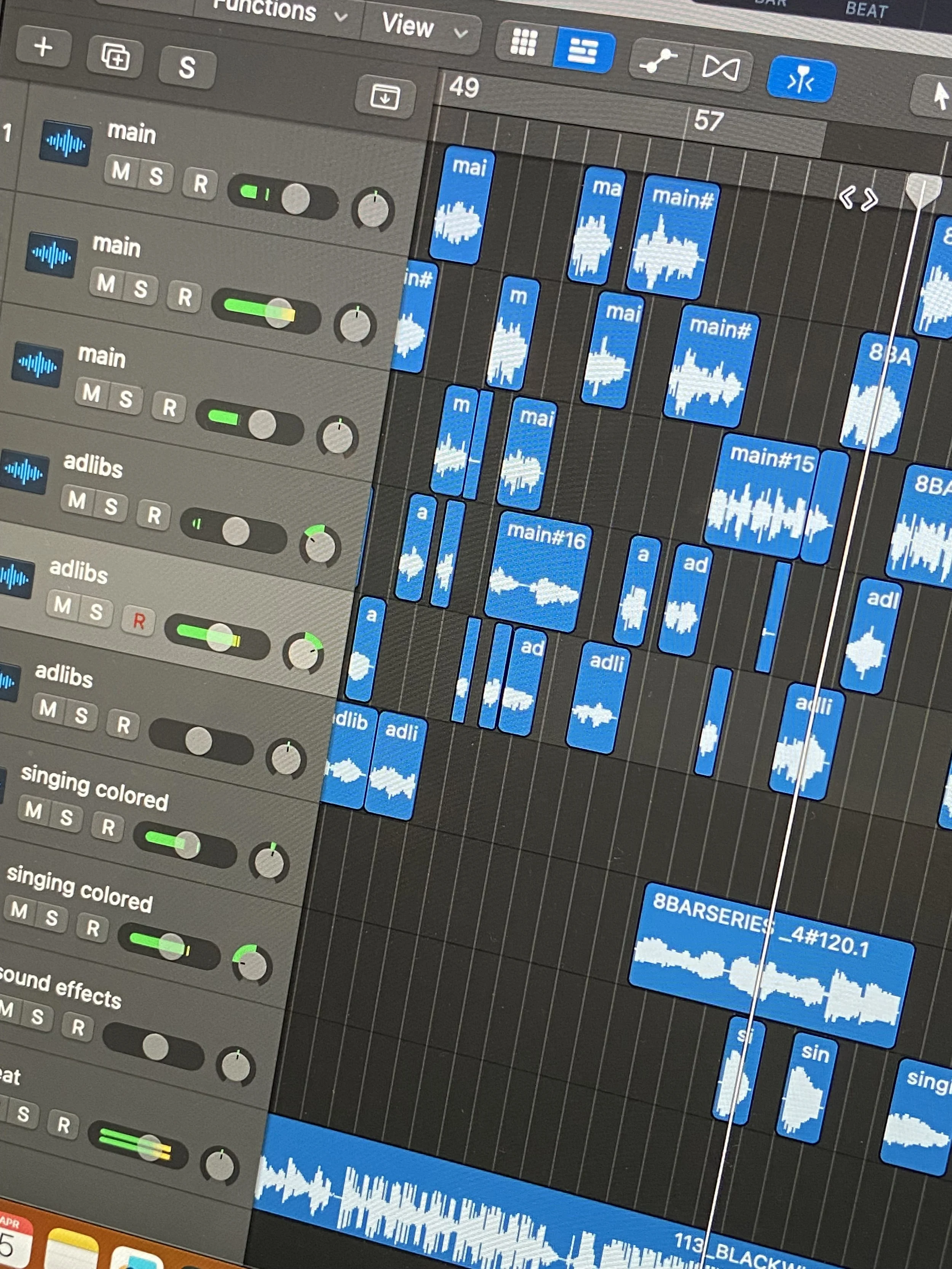This screenshot has width=952, height=1269.
Task: Click the waveform icon of the second main track
Action: click(x=51, y=255)
